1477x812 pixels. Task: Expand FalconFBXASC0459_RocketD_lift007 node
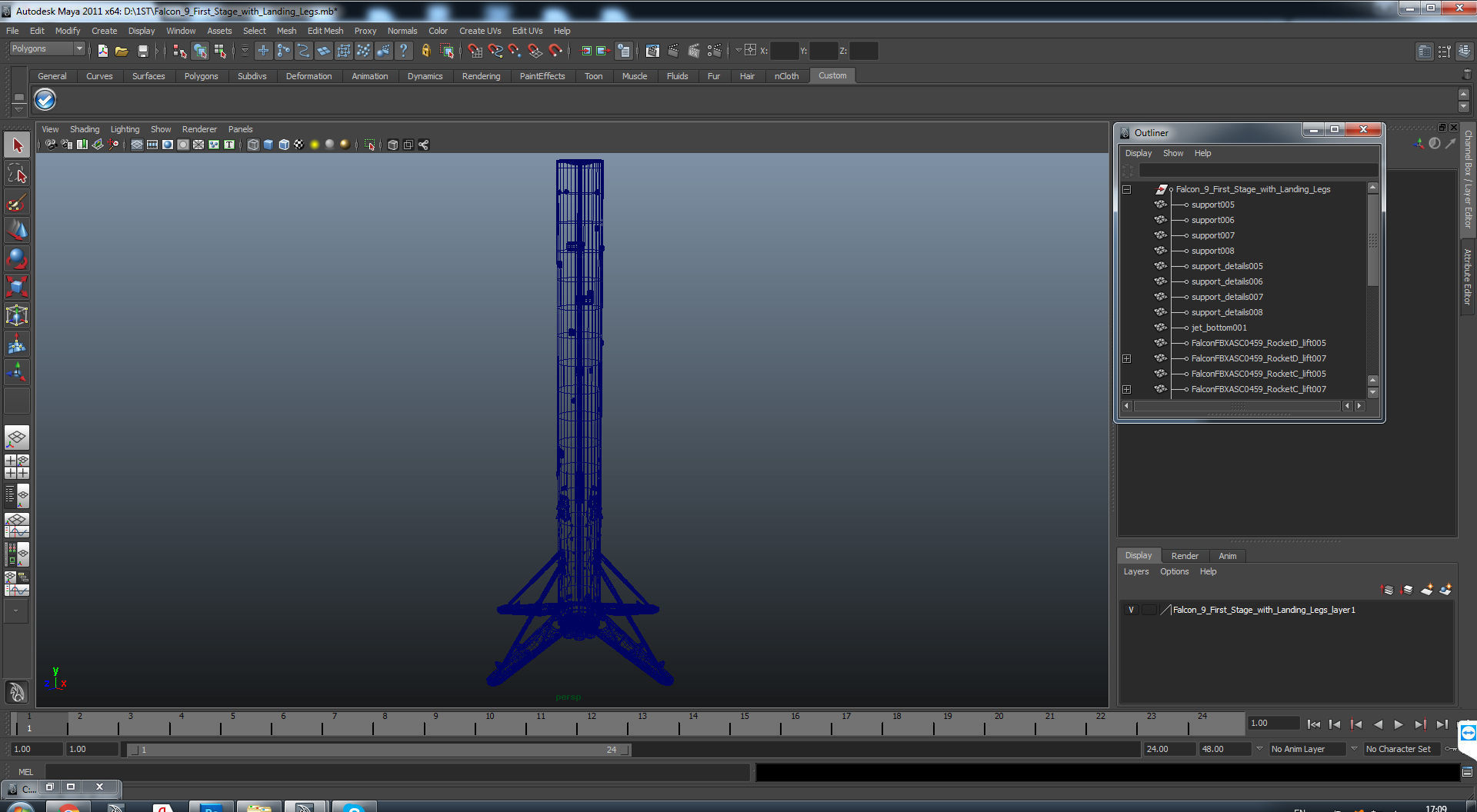coord(1127,358)
